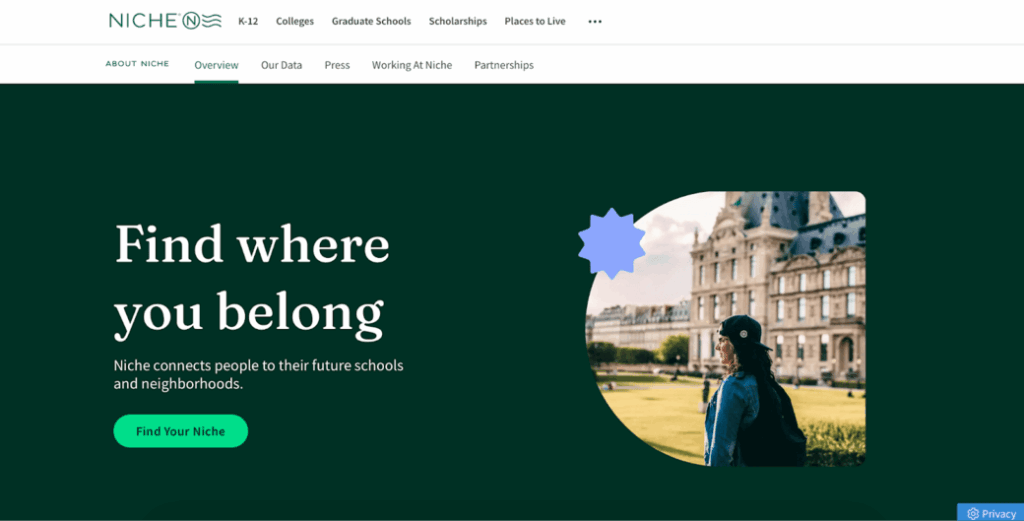The image size is (1024, 521).
Task: Click the 'Niche connects people' description text
Action: tap(259, 374)
